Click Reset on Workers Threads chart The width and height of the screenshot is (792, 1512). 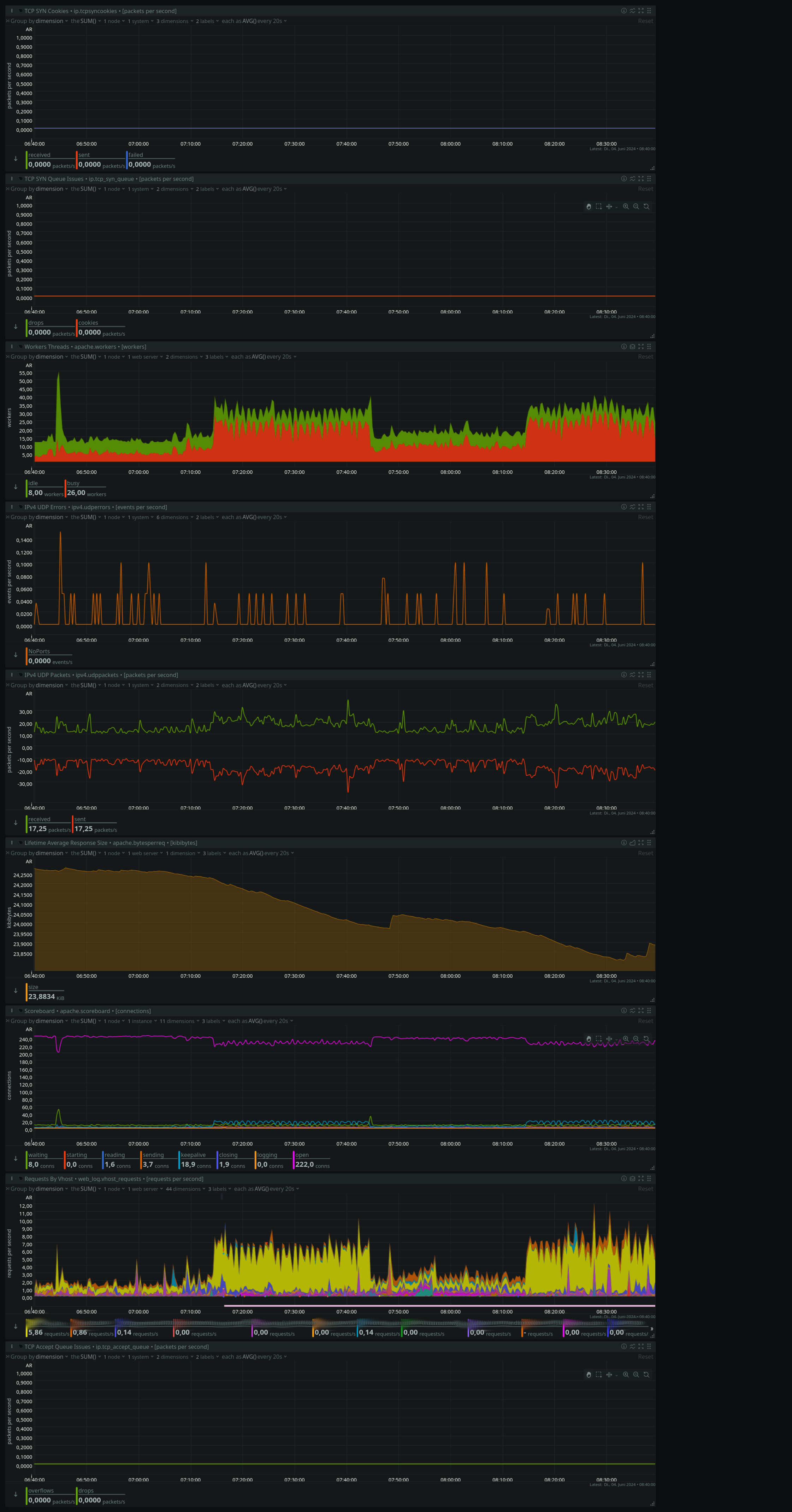(x=645, y=357)
